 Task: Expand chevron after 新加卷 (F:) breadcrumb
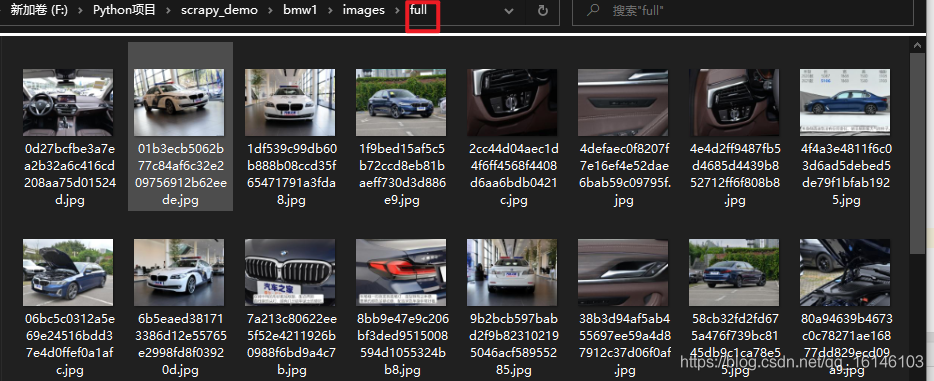tap(80, 11)
